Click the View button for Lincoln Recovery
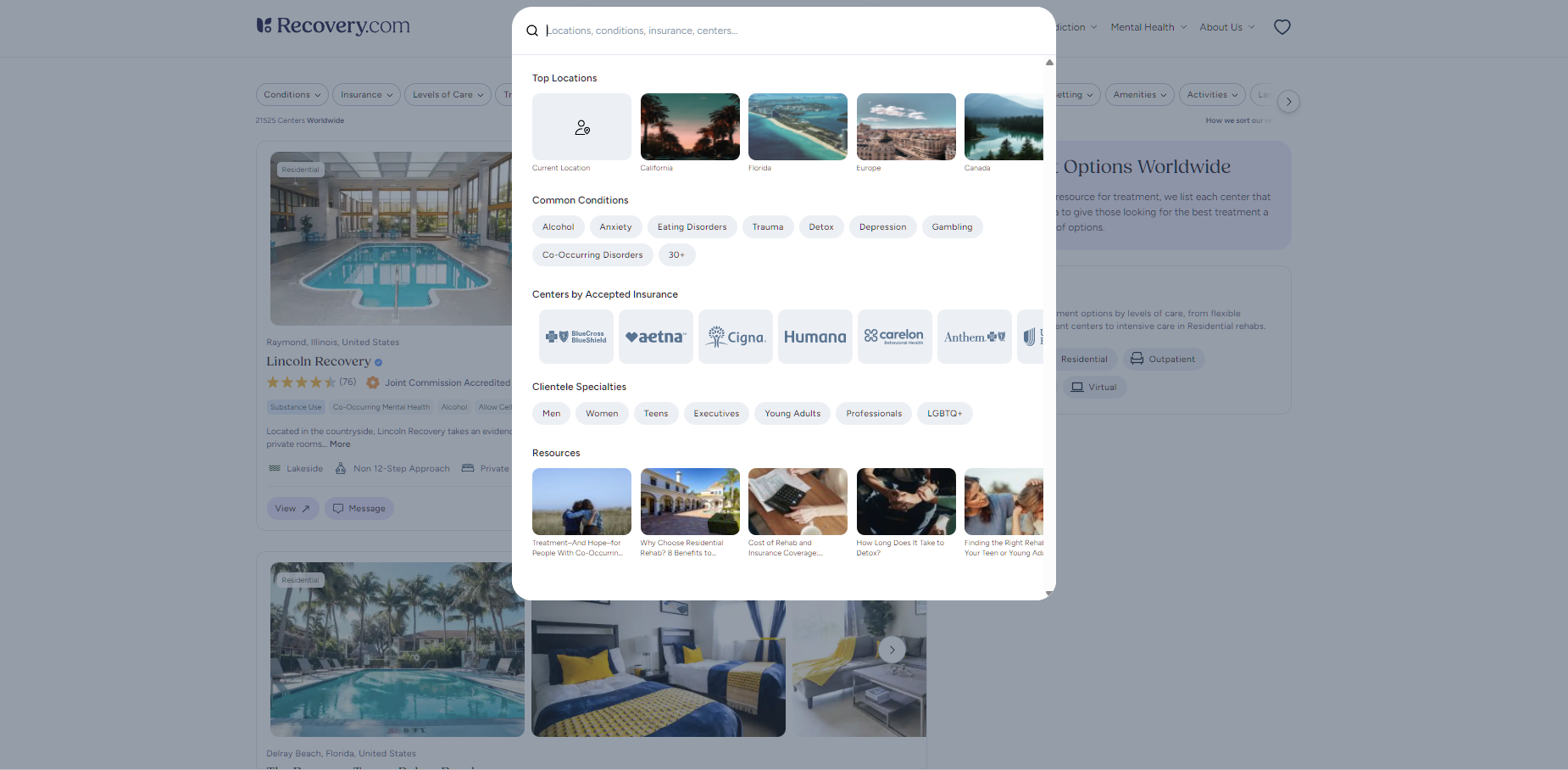 [292, 509]
